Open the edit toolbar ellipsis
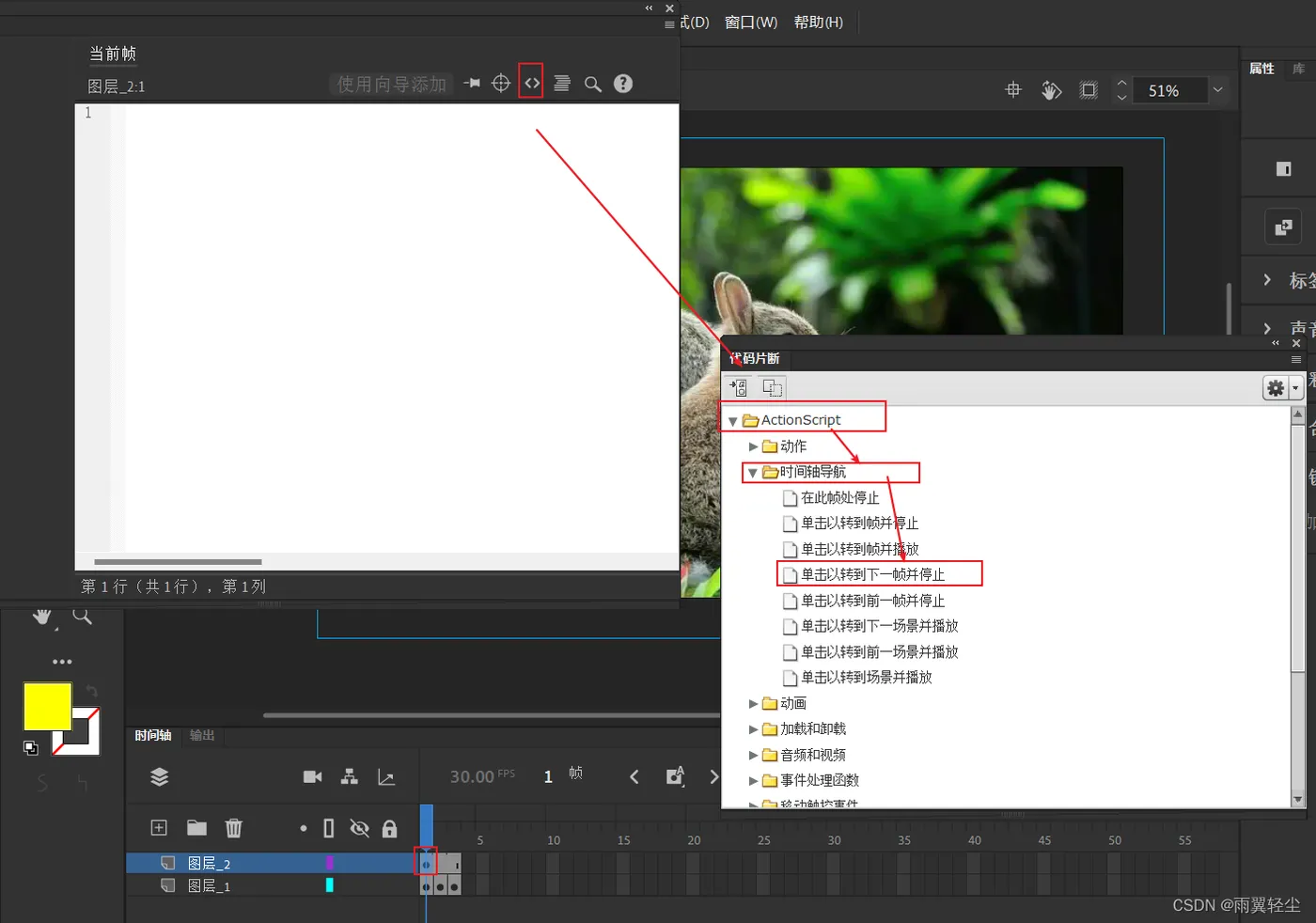Image resolution: width=1316 pixels, height=923 pixels. [62, 662]
